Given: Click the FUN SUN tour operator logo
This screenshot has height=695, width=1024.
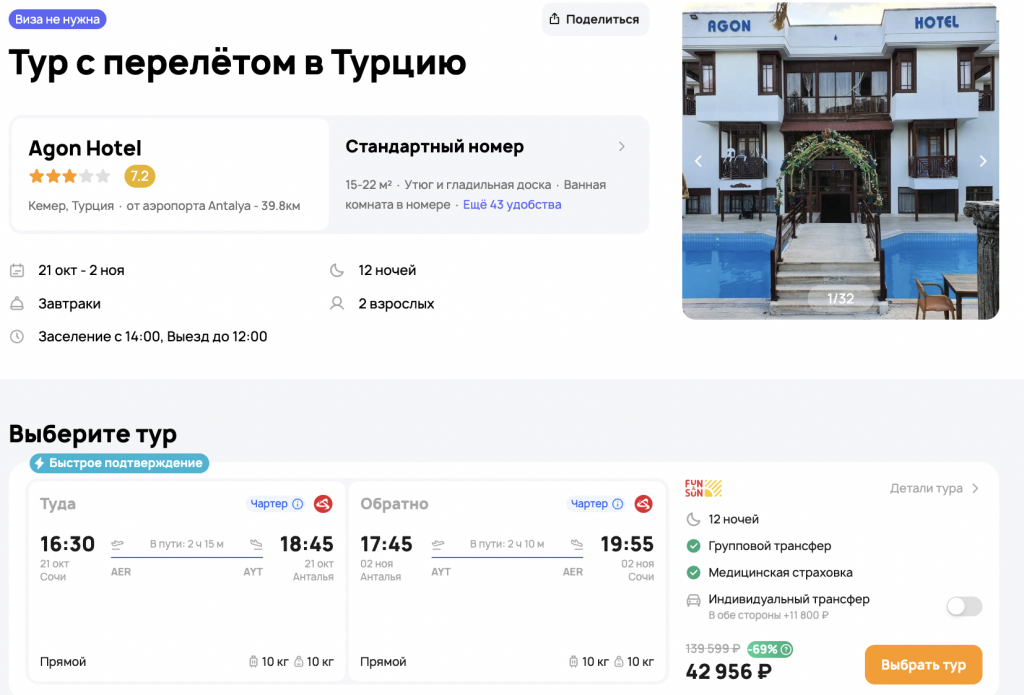Looking at the screenshot, I should tap(703, 489).
